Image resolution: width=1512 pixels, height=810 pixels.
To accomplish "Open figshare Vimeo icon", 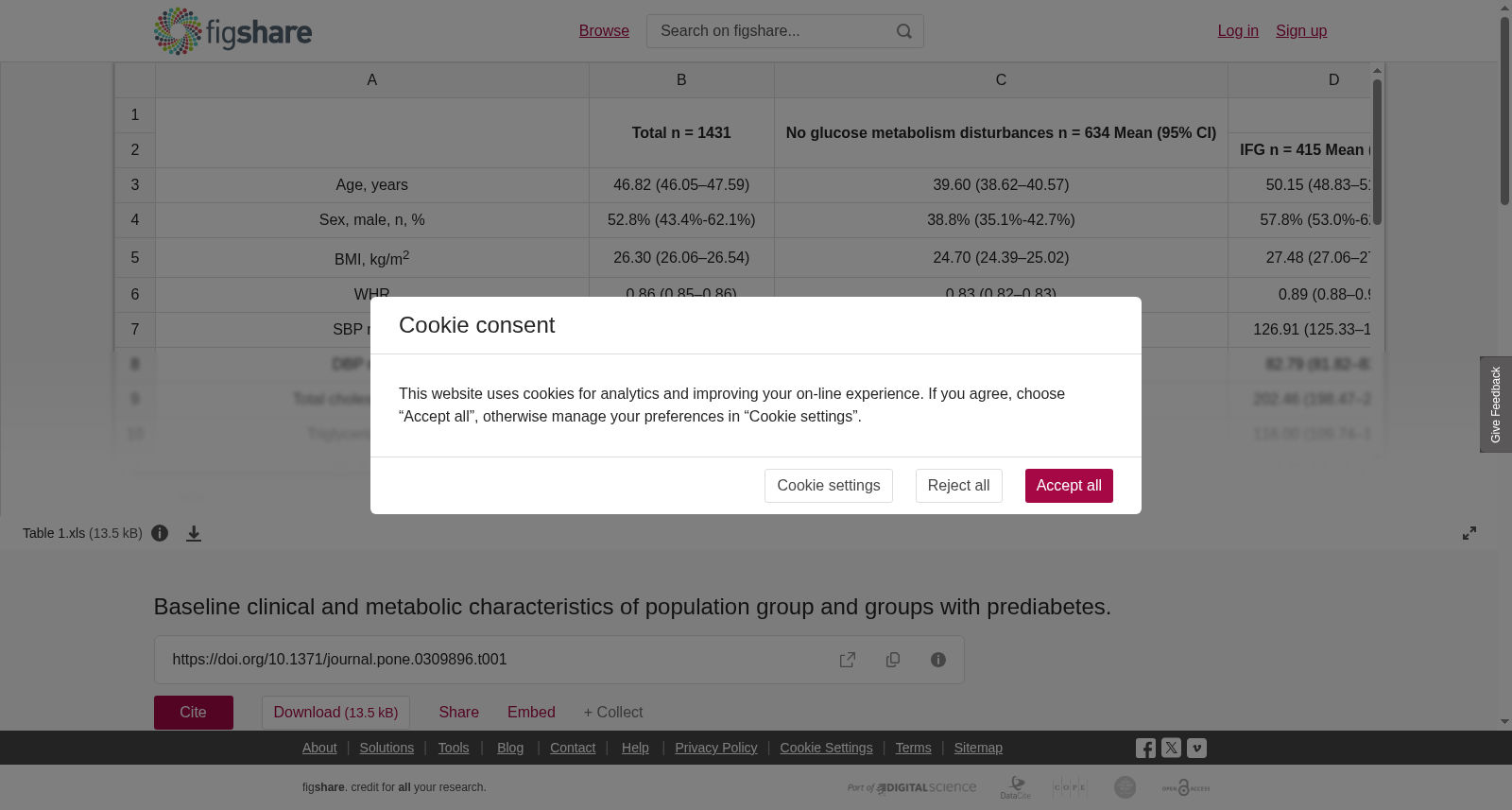I will click(1196, 748).
